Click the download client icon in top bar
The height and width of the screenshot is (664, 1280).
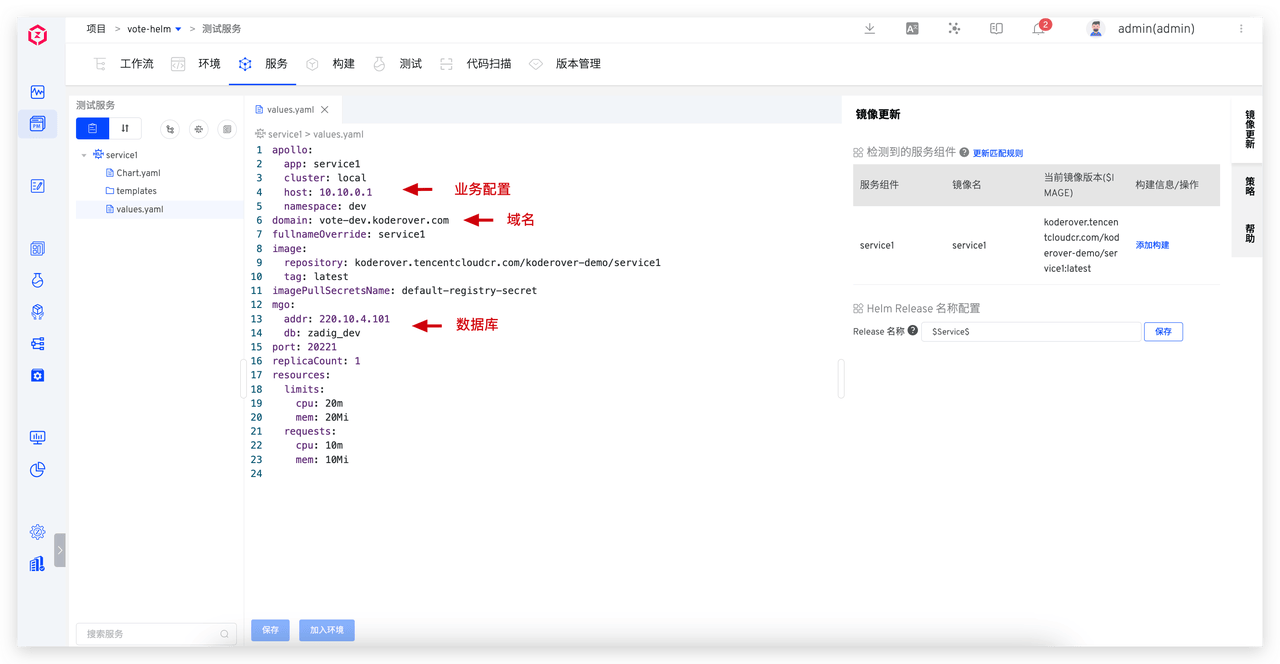[x=869, y=28]
